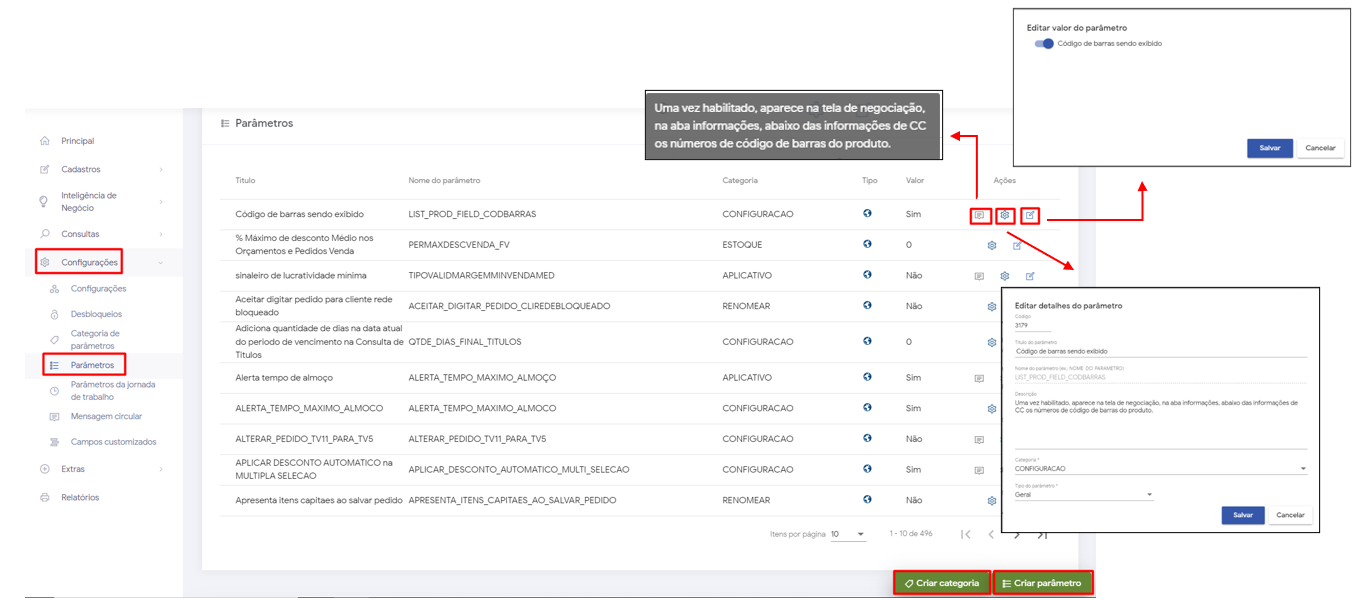The height and width of the screenshot is (600, 1357).
Task: Toggle 'Código de barras sendo exibido' switch
Action: coord(1044,44)
